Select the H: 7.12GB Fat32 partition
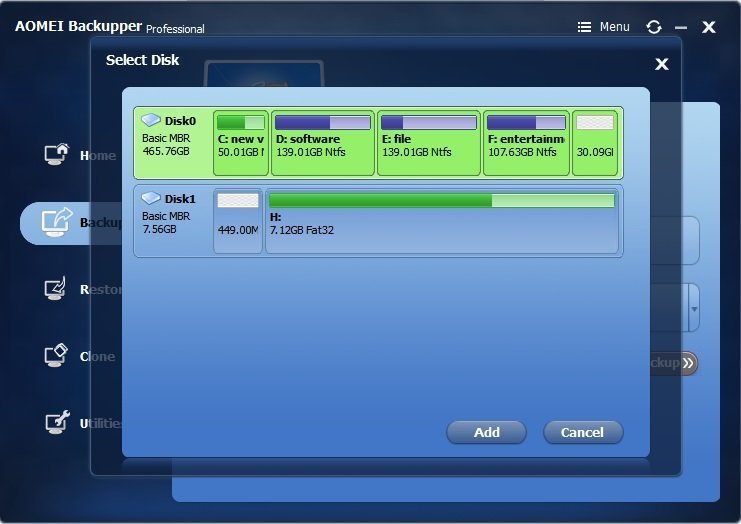Viewport: 741px width, 524px height. [x=442, y=221]
